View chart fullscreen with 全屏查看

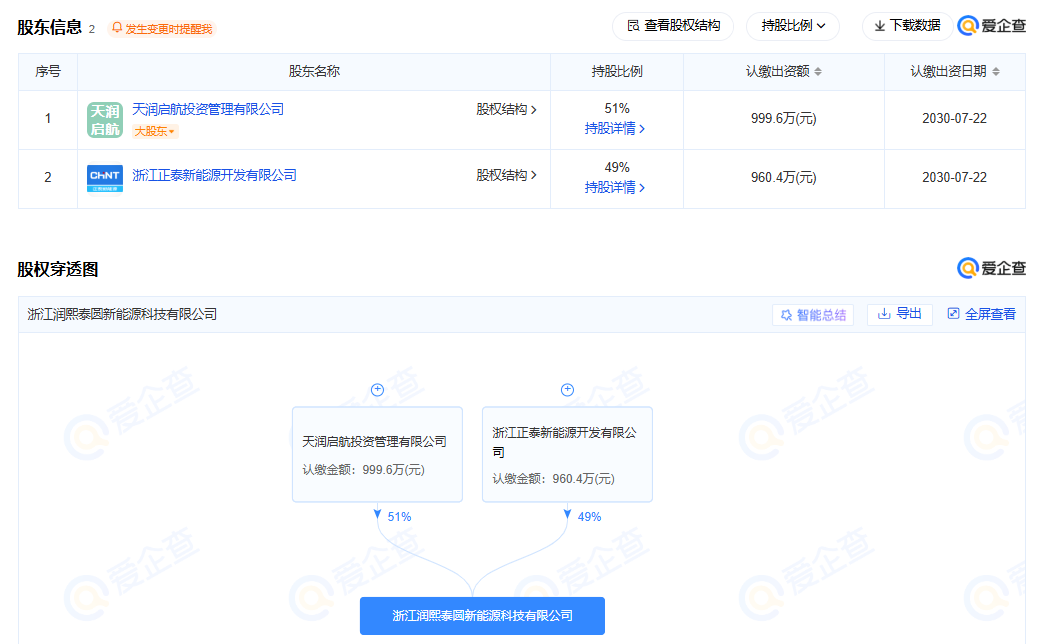pos(981,314)
